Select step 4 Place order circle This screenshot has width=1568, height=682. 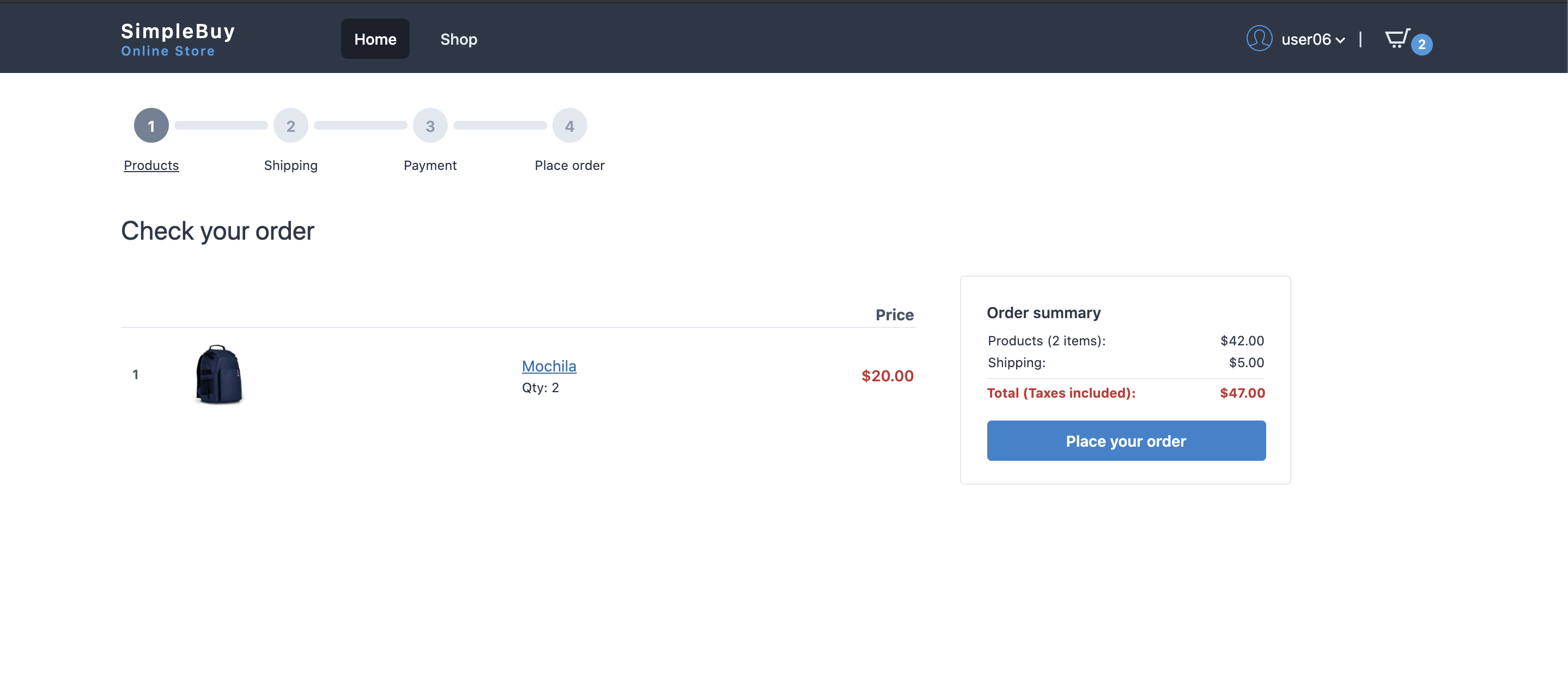point(570,125)
